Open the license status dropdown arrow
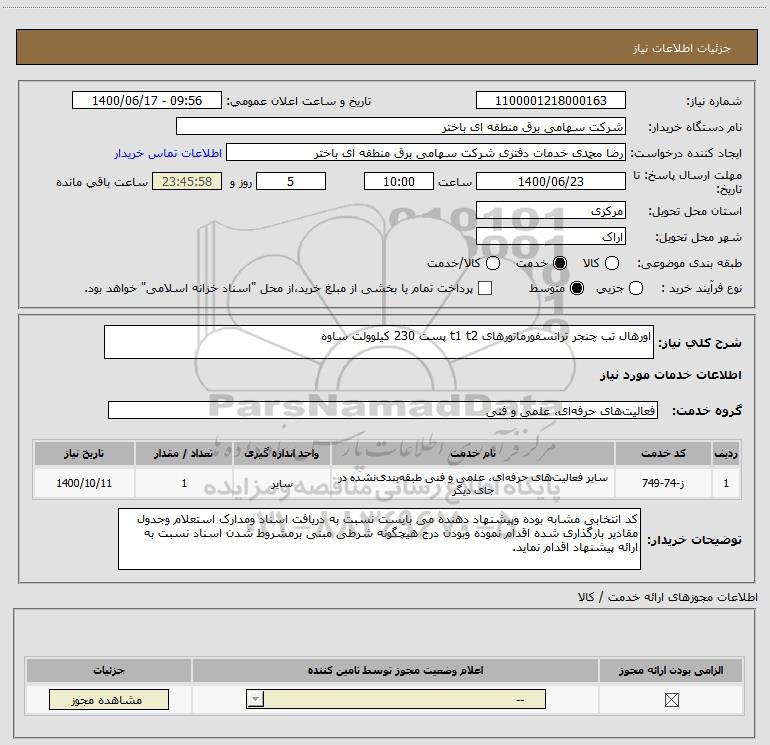The width and height of the screenshot is (770, 745). [255, 699]
